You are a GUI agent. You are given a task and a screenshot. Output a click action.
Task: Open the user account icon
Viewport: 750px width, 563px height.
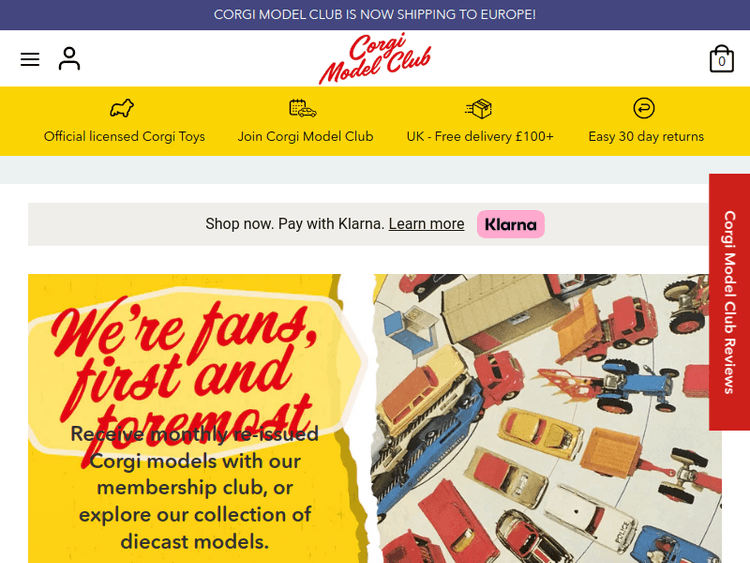click(69, 58)
